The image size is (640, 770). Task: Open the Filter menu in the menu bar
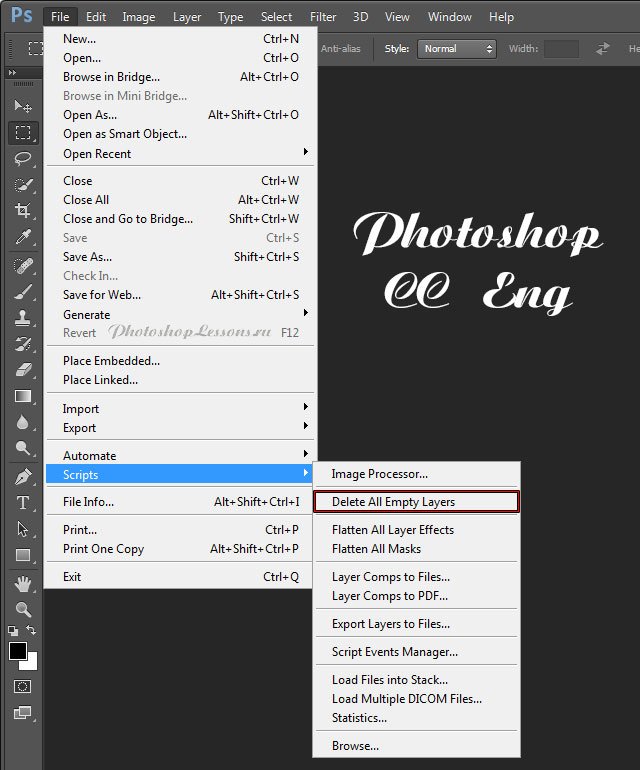click(x=323, y=16)
